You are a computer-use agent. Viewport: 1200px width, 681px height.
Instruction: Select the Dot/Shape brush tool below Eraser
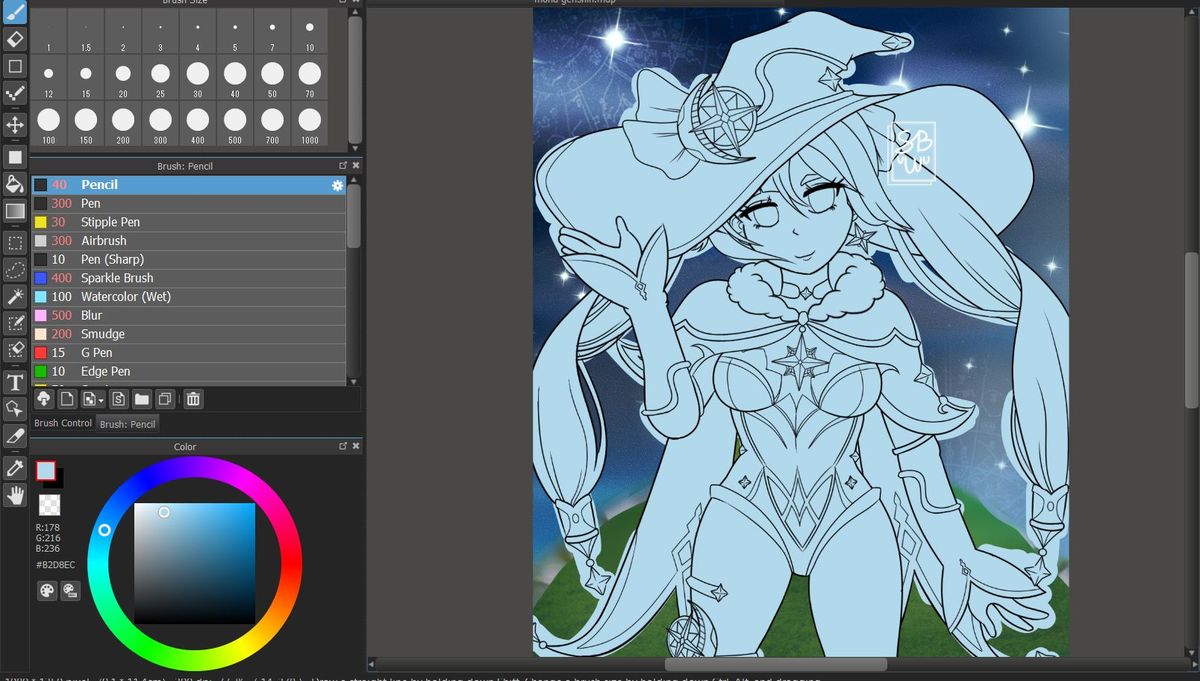pos(15,66)
